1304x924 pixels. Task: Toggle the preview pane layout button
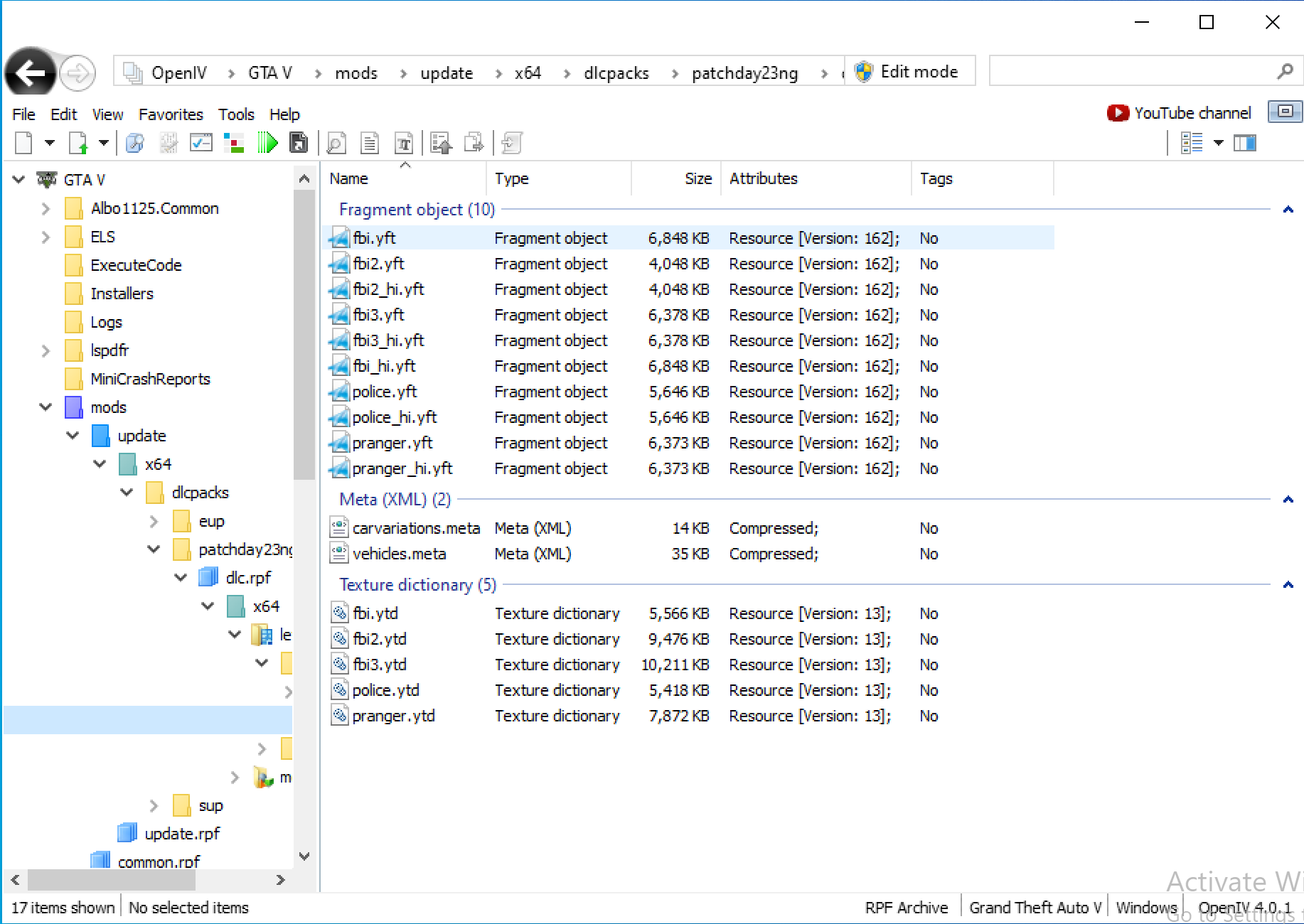point(1244,143)
